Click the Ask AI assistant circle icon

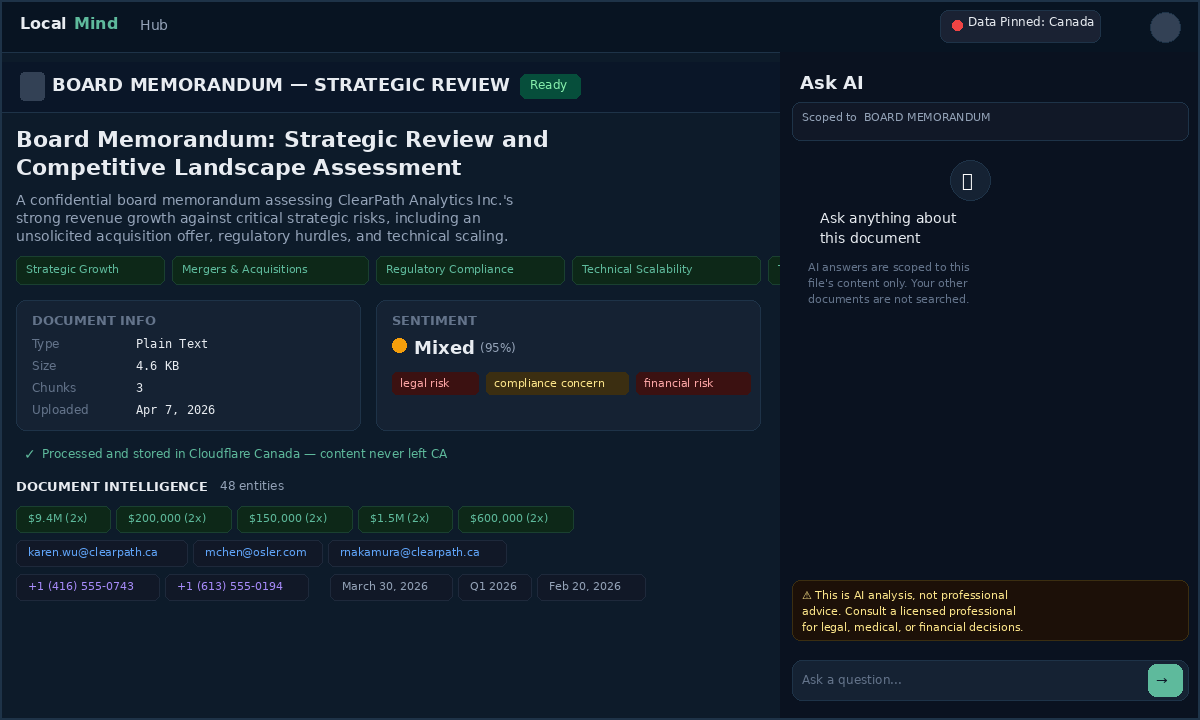pyautogui.click(x=970, y=181)
